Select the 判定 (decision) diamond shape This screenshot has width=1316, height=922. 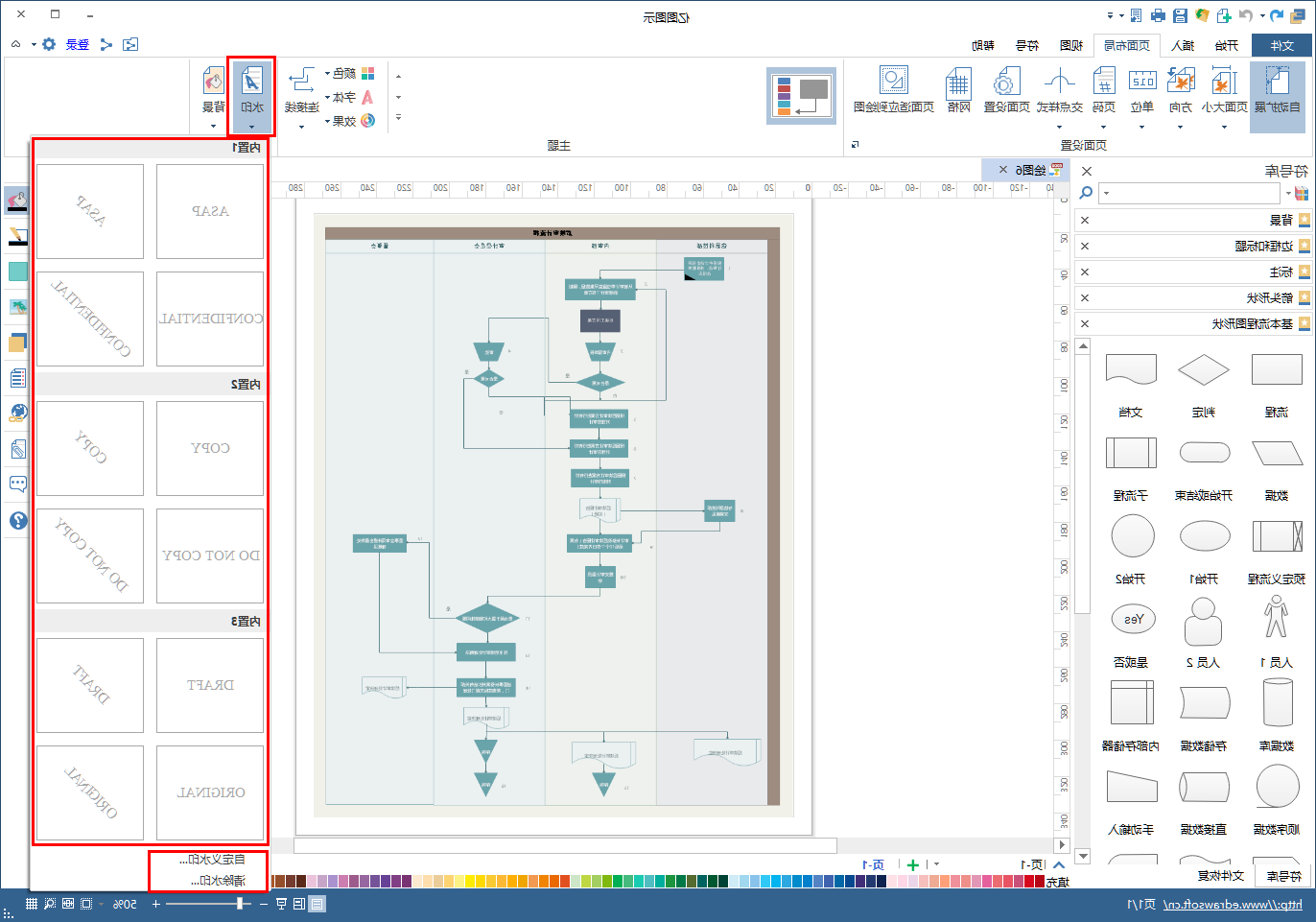[1204, 369]
